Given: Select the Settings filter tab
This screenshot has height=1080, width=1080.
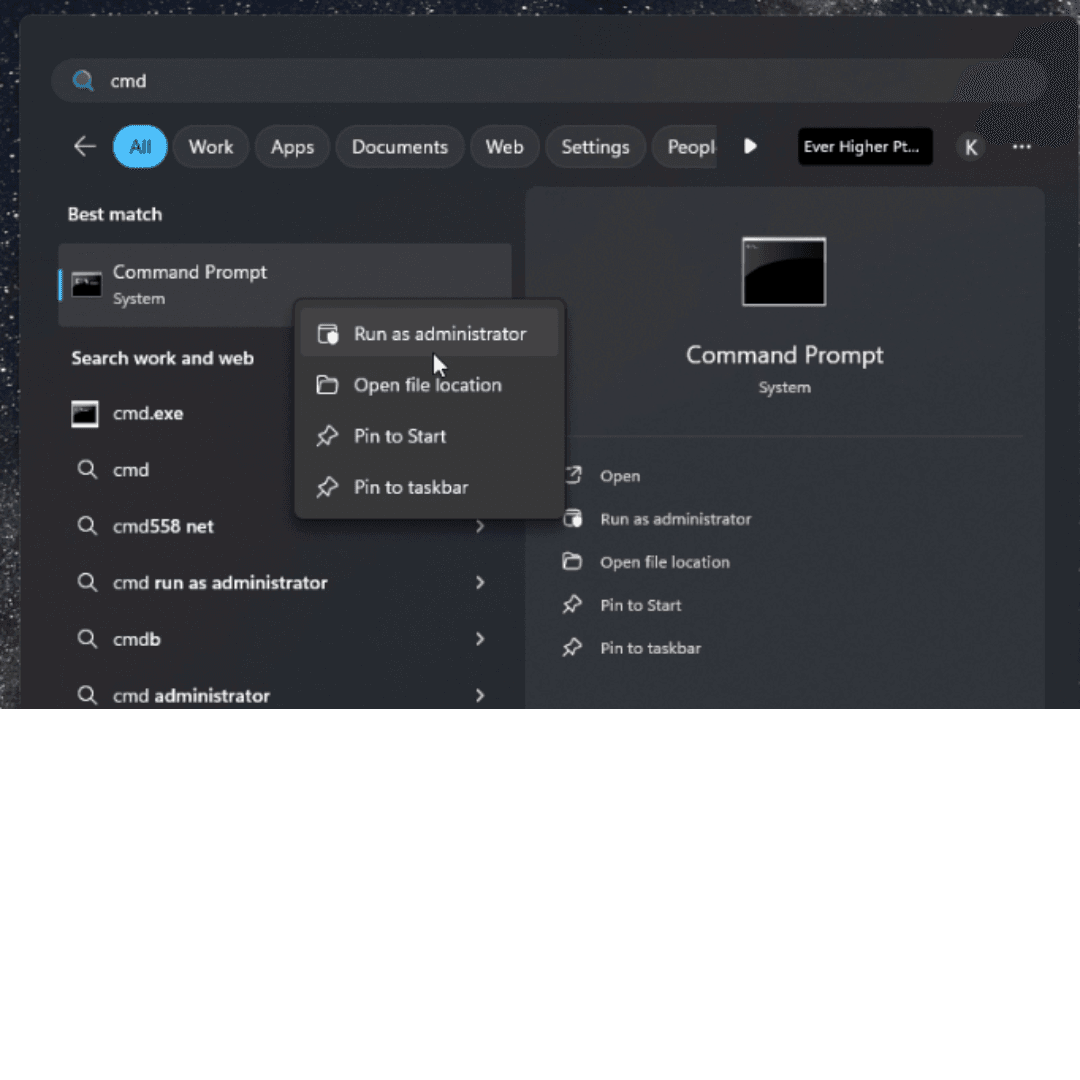Looking at the screenshot, I should tap(595, 147).
